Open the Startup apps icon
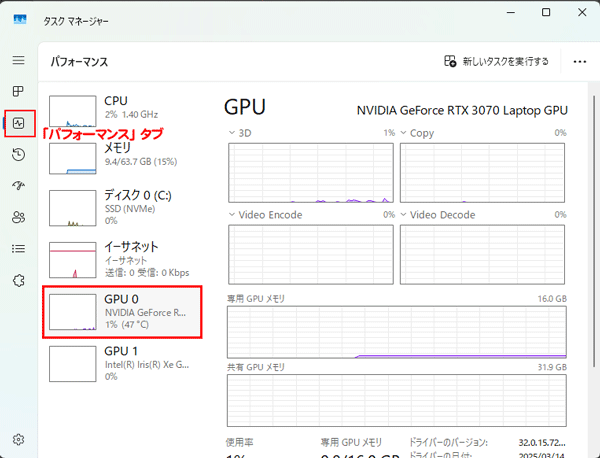The height and width of the screenshot is (458, 600). (x=18, y=186)
